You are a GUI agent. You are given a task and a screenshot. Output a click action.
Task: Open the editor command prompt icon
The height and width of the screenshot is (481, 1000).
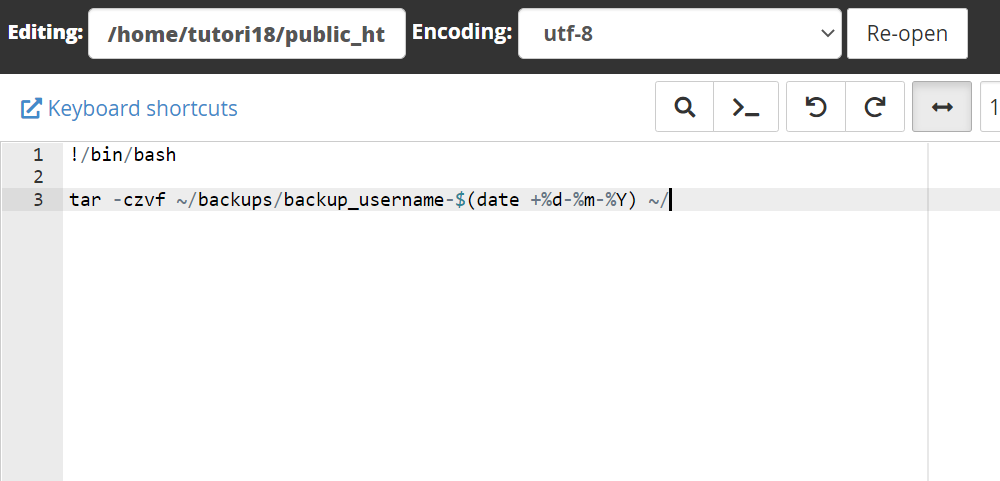tap(746, 107)
